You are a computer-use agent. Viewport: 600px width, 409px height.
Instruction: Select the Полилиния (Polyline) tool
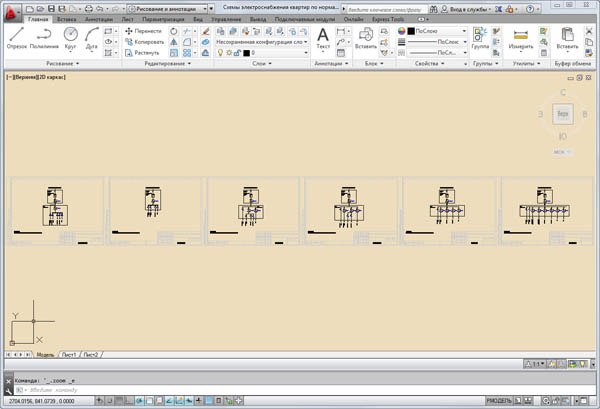tap(44, 36)
